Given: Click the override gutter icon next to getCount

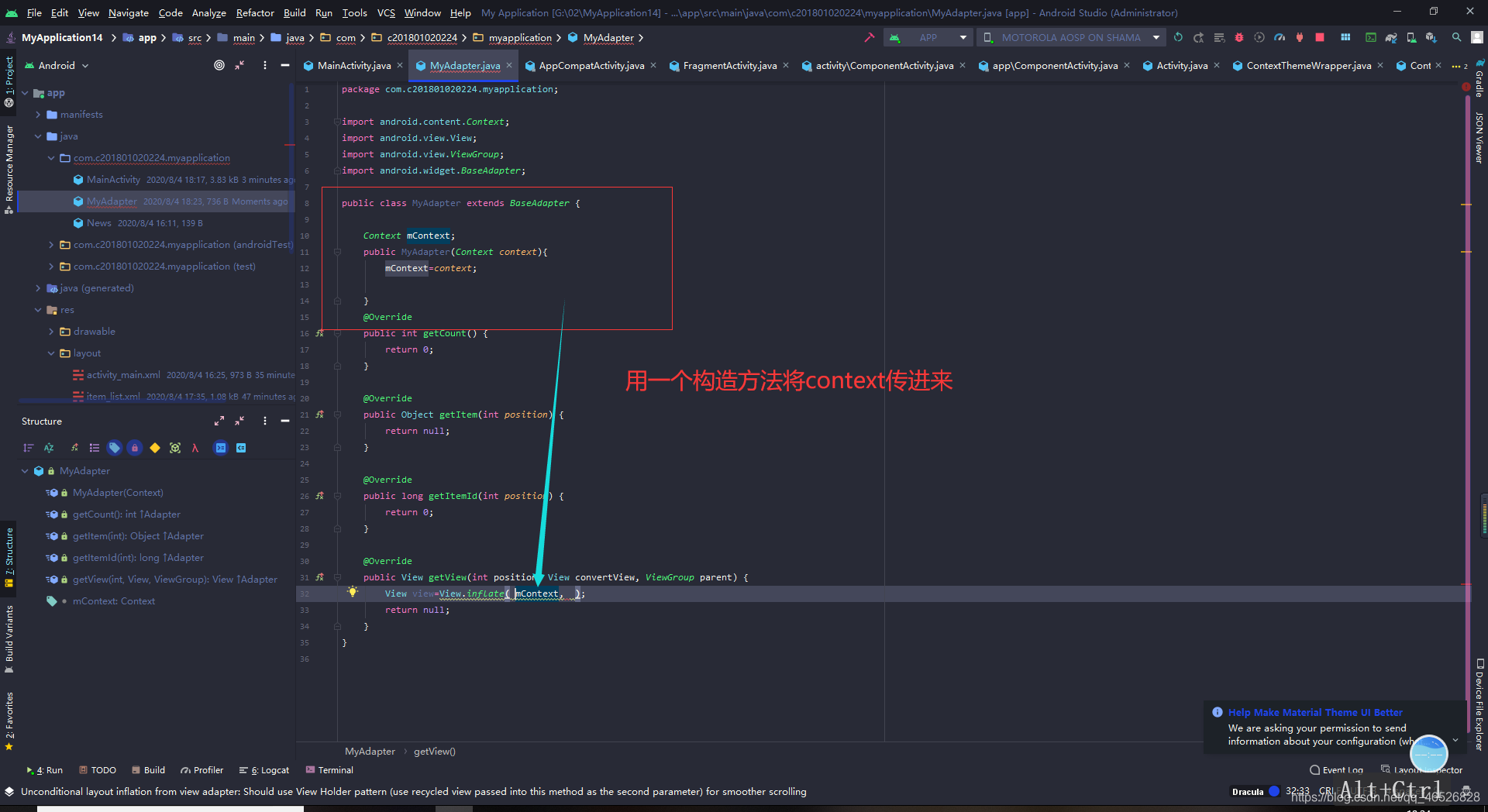Looking at the screenshot, I should click(x=319, y=333).
